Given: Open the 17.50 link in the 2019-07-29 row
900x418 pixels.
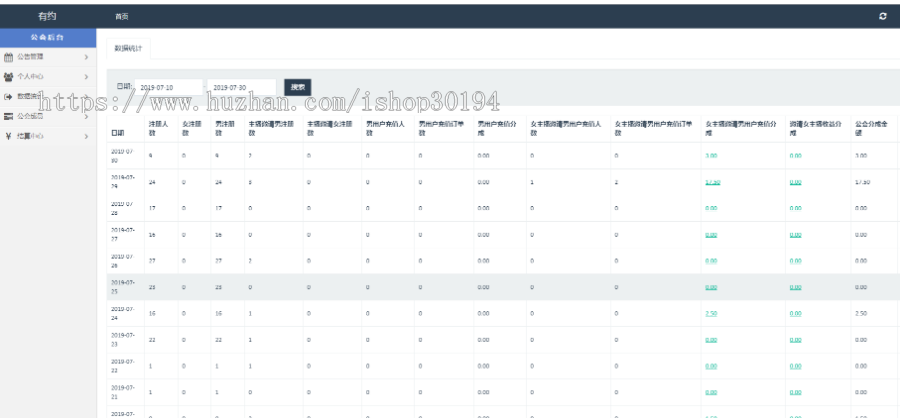Looking at the screenshot, I should 713,182.
